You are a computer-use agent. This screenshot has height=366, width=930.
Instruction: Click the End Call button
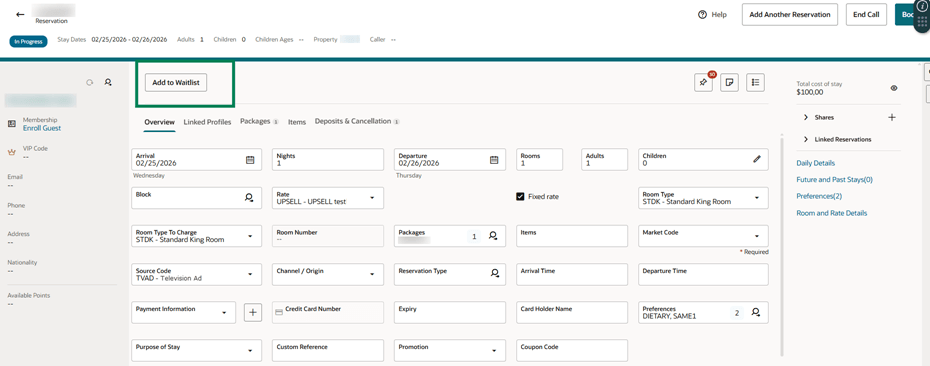866,14
